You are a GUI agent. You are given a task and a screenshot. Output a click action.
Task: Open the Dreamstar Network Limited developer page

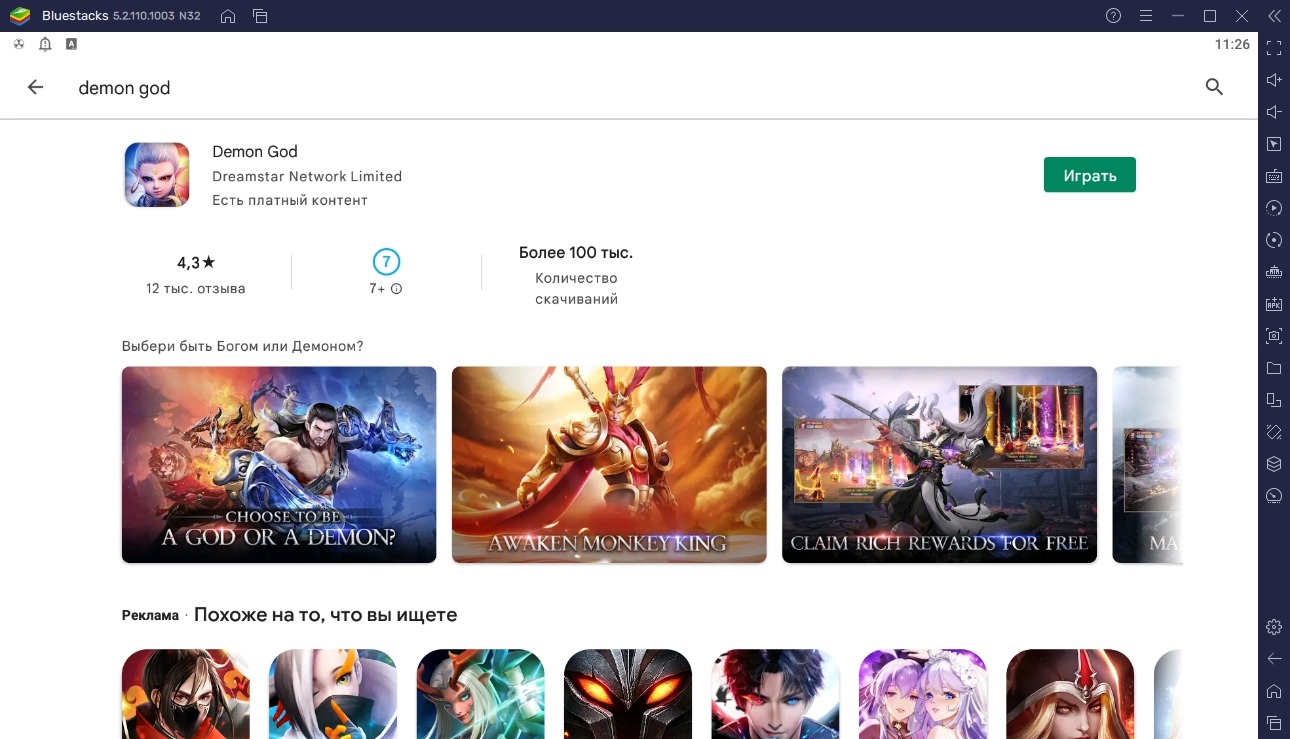(307, 176)
